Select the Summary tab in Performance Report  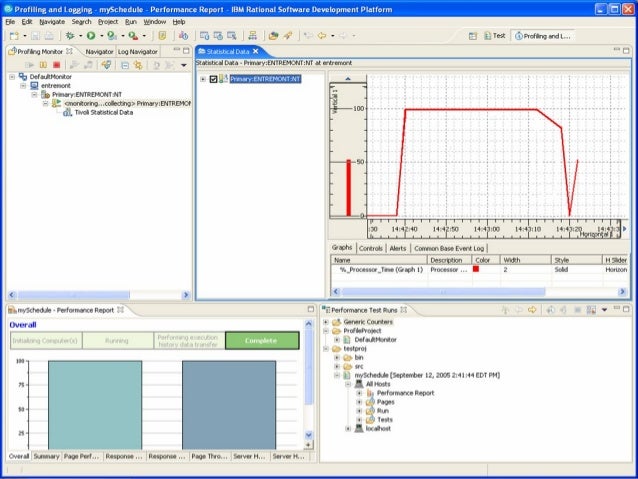coord(46,456)
